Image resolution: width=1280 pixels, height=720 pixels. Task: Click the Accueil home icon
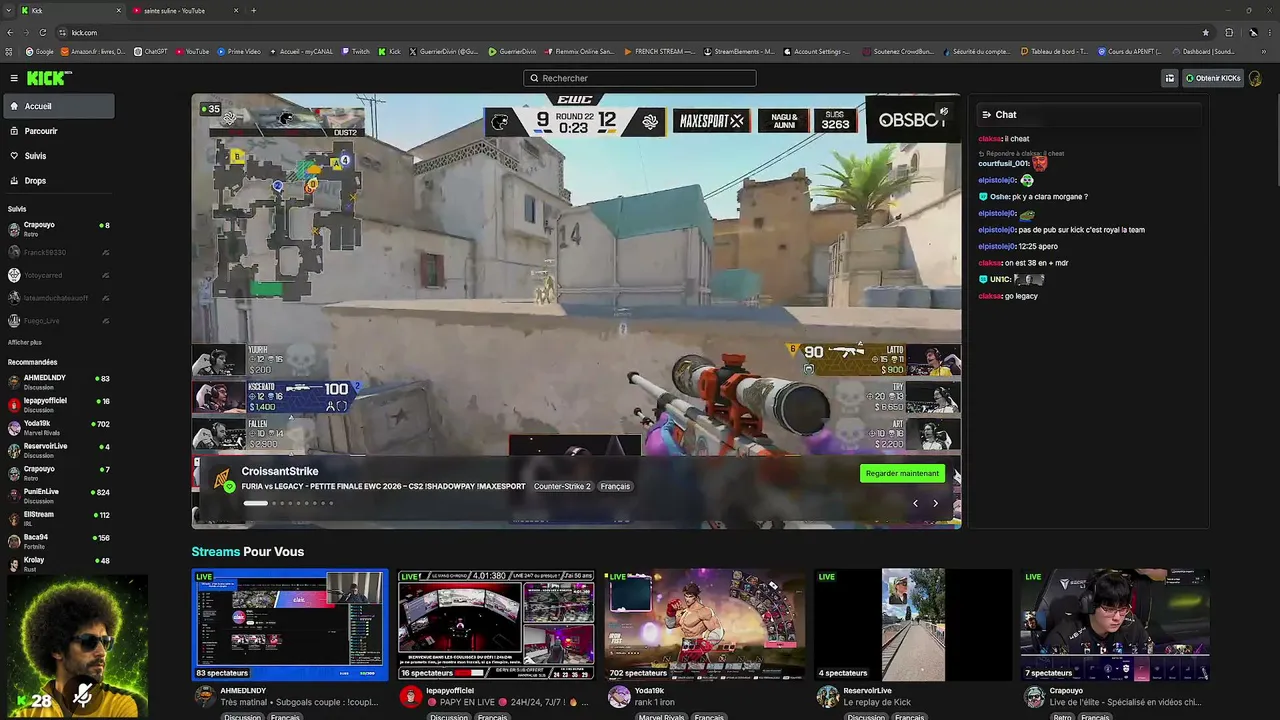tap(14, 106)
